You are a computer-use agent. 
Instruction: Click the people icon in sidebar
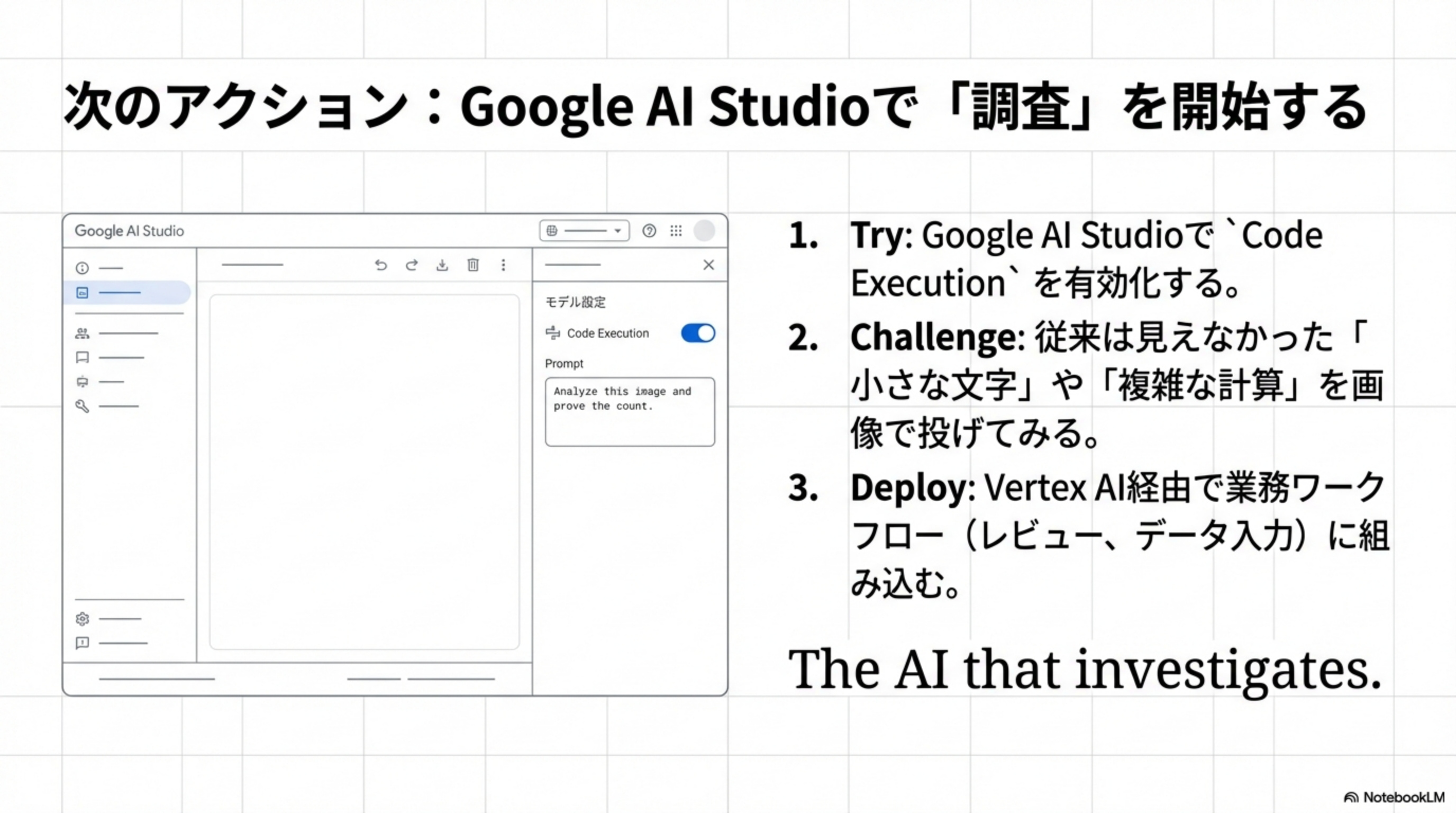[83, 333]
